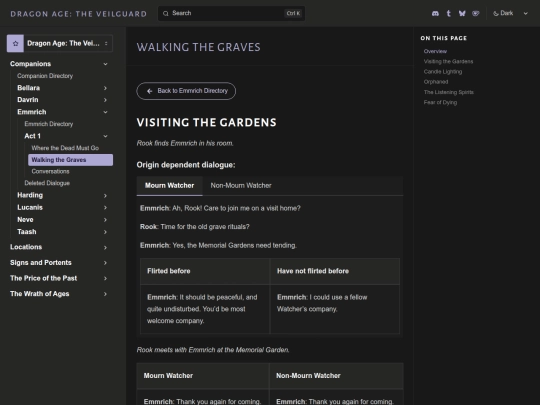Click the Back to Emmrich Directory button
Screen dimensions: 540x405
pos(186,91)
